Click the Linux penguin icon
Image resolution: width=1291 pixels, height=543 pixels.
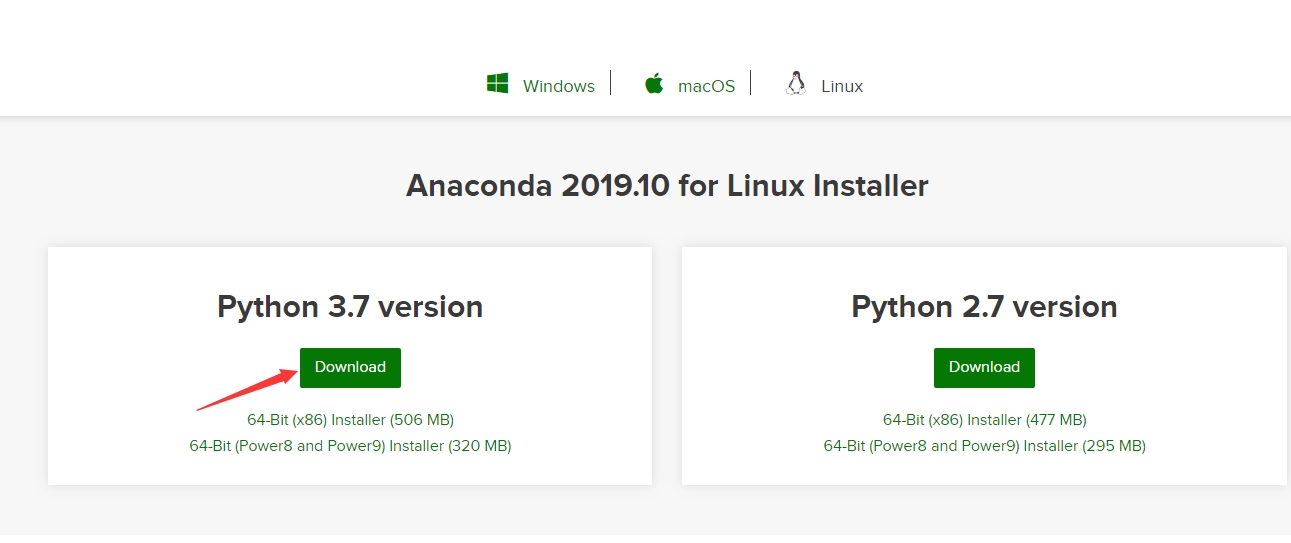(796, 84)
